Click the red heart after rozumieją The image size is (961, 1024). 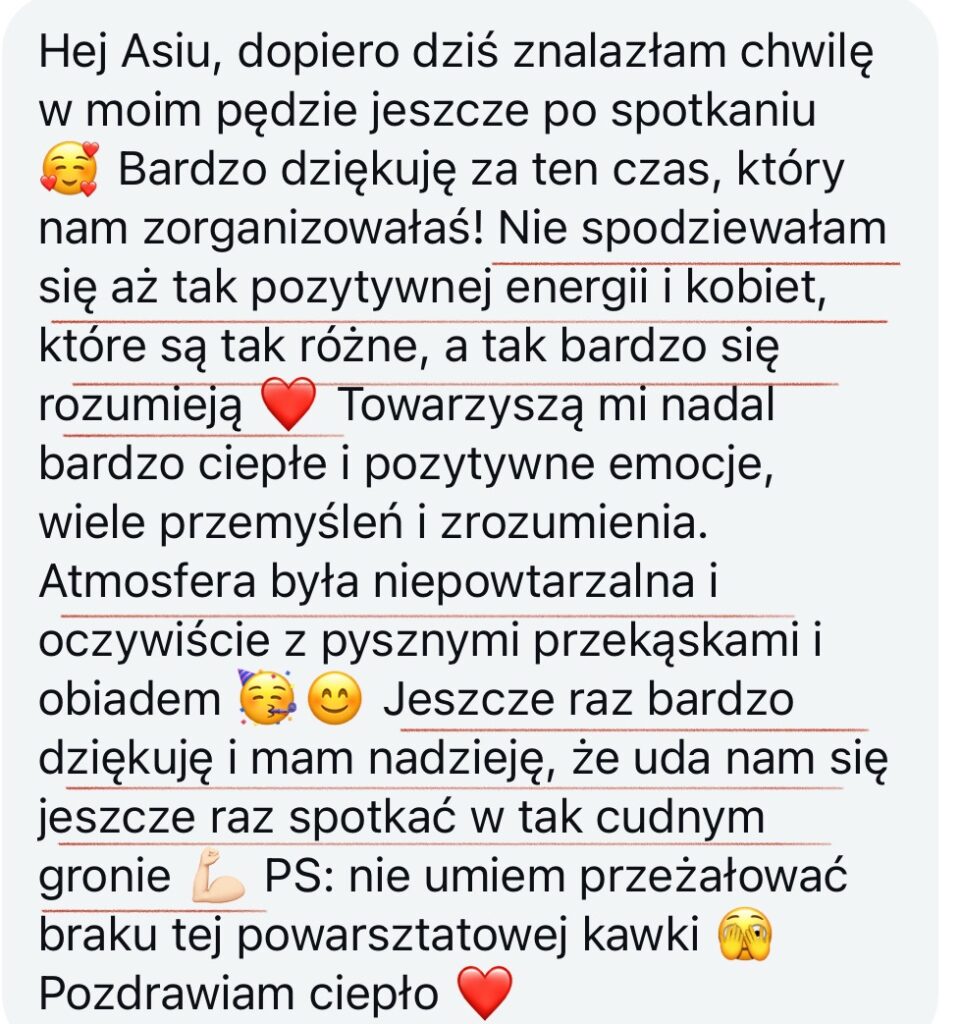click(289, 404)
